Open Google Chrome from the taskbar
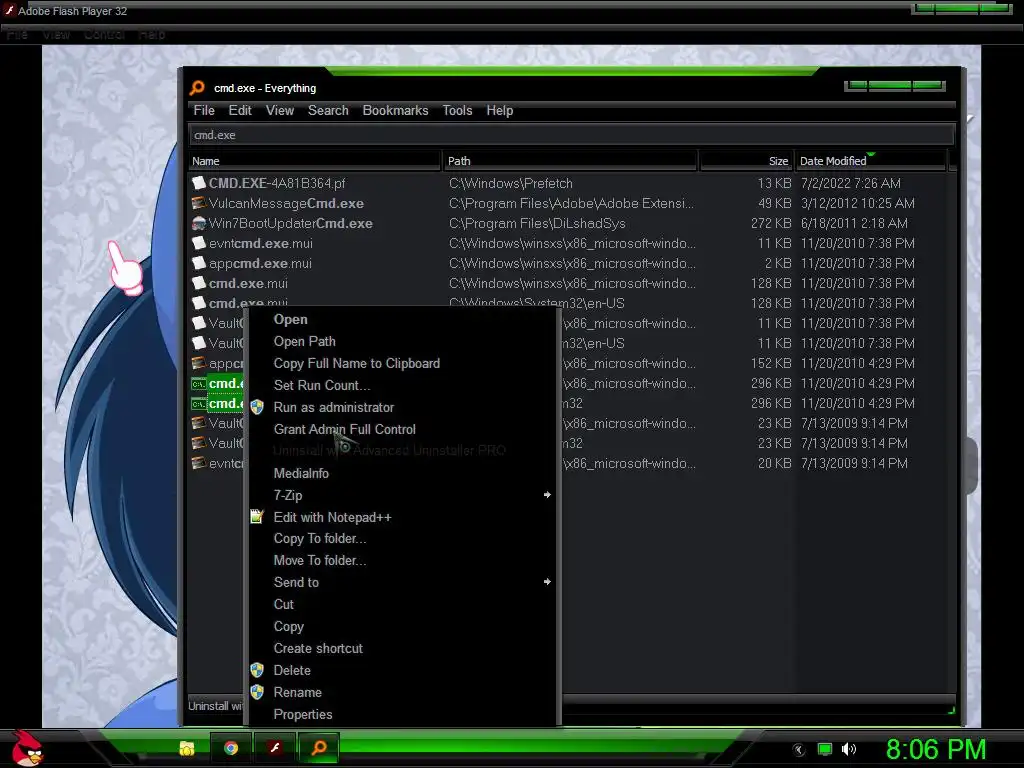The height and width of the screenshot is (768, 1024). [231, 748]
